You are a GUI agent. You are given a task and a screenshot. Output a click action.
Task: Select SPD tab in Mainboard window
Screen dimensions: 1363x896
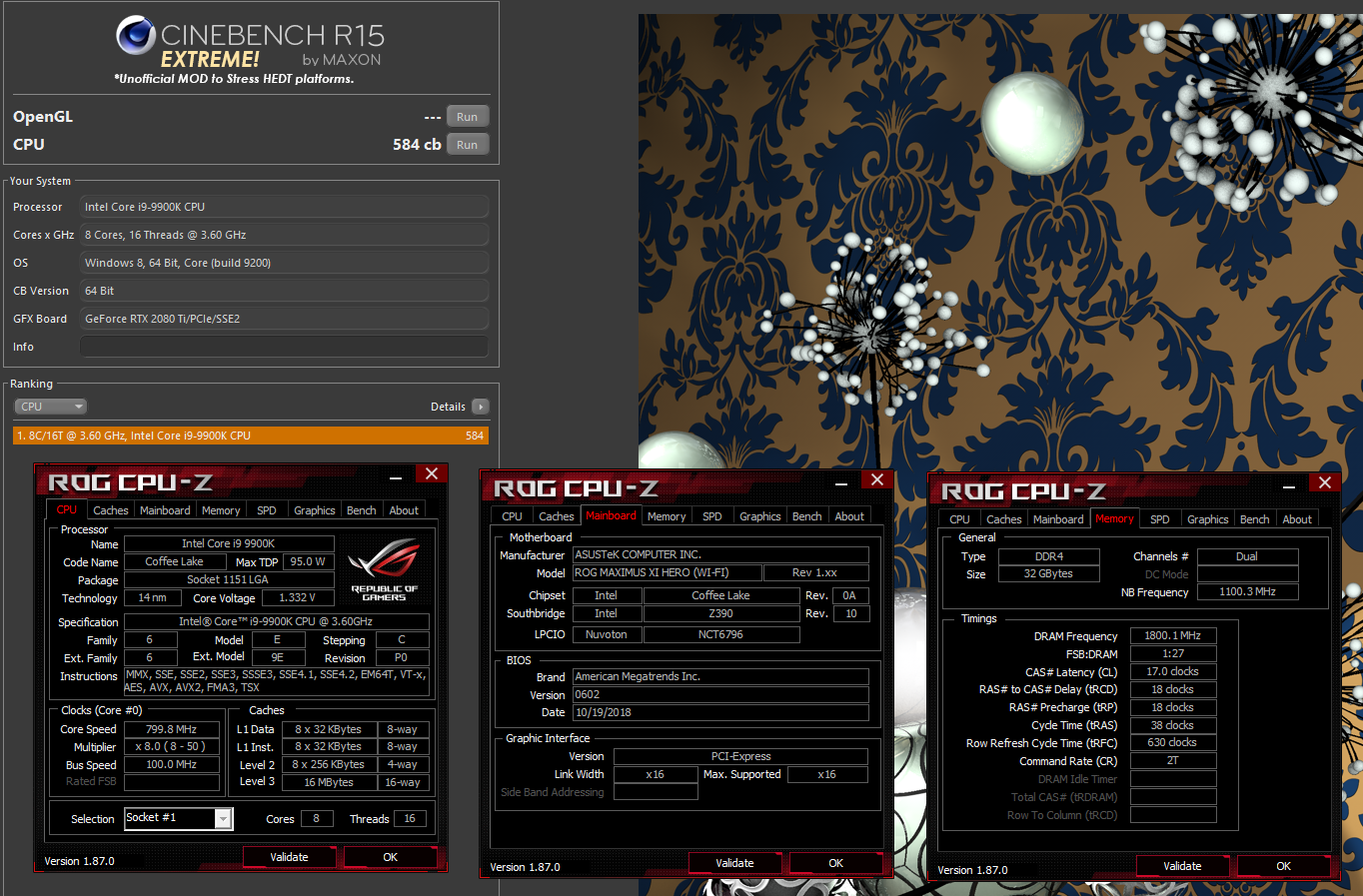pyautogui.click(x=712, y=516)
